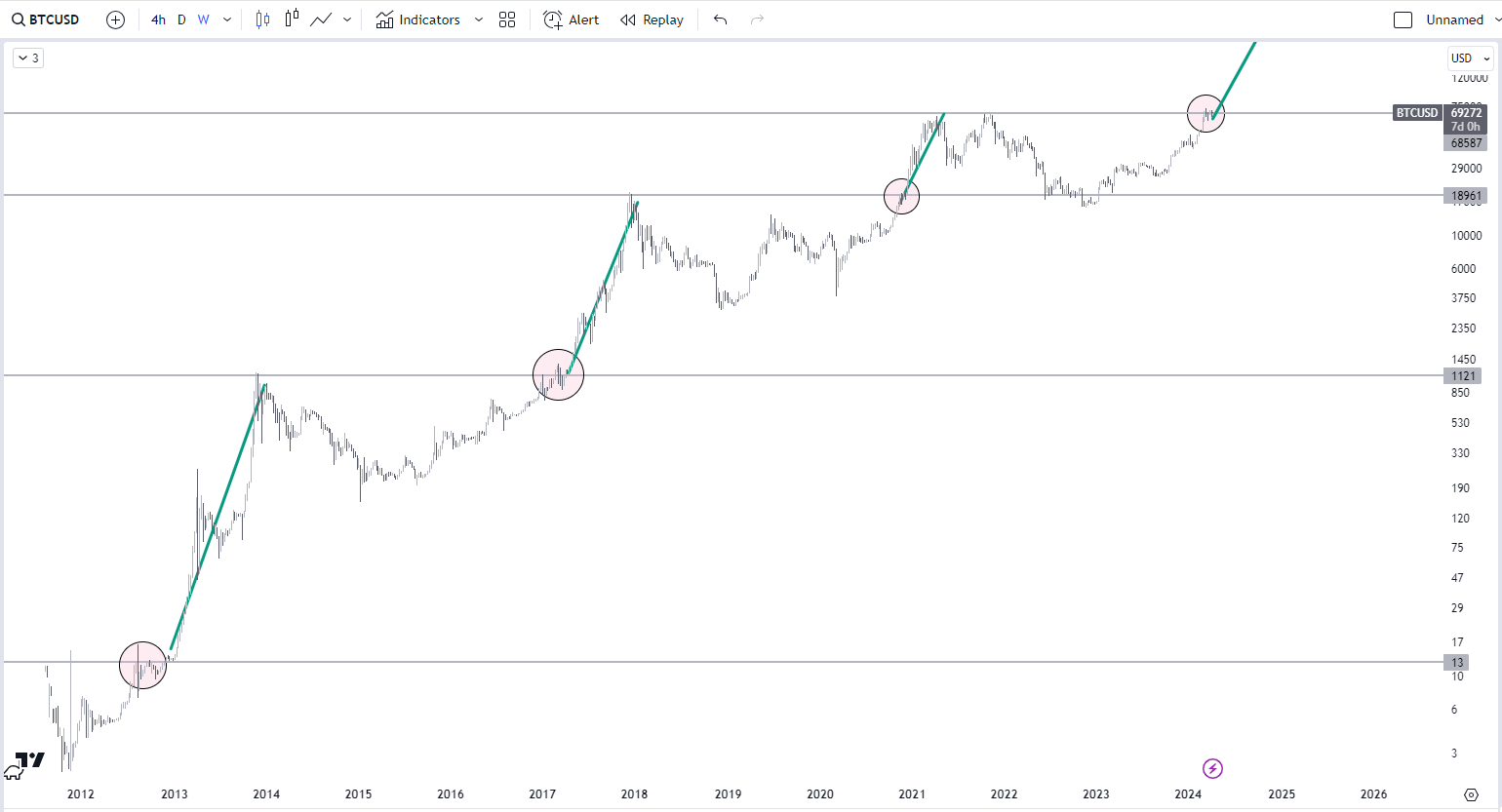
Task: Expand the collapsed legend showing 3
Action: click(28, 58)
